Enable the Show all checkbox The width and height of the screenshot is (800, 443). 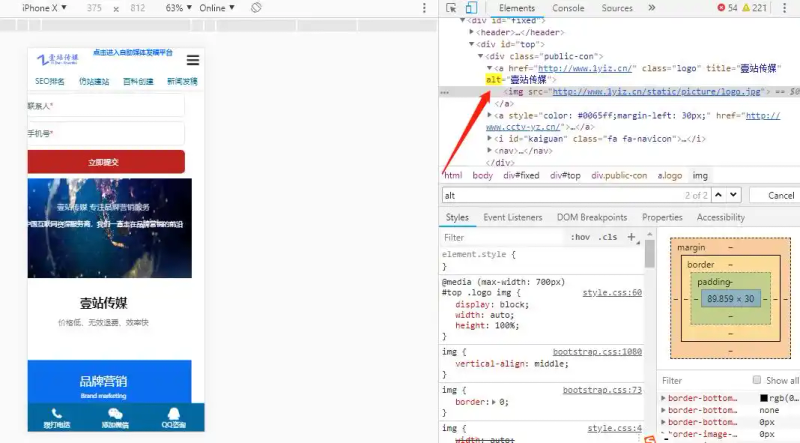[756, 381]
